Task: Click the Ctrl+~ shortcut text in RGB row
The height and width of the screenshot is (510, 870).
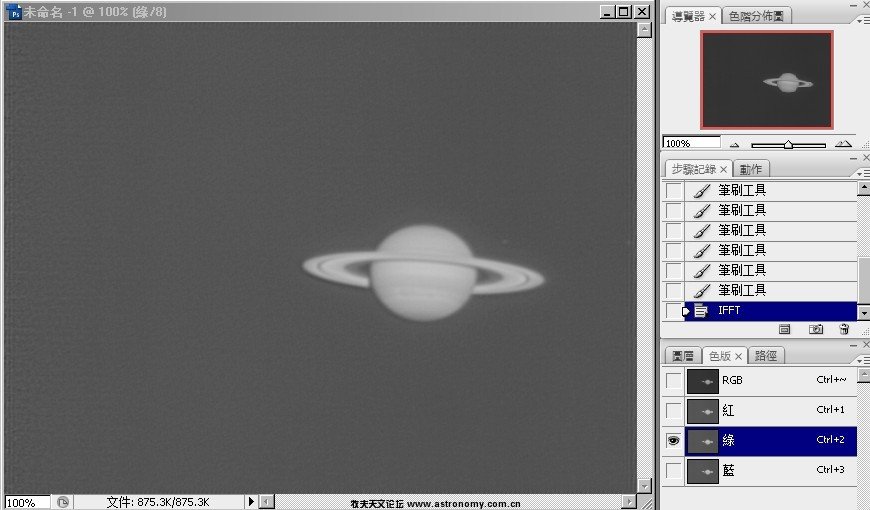Action: pyautogui.click(x=831, y=380)
